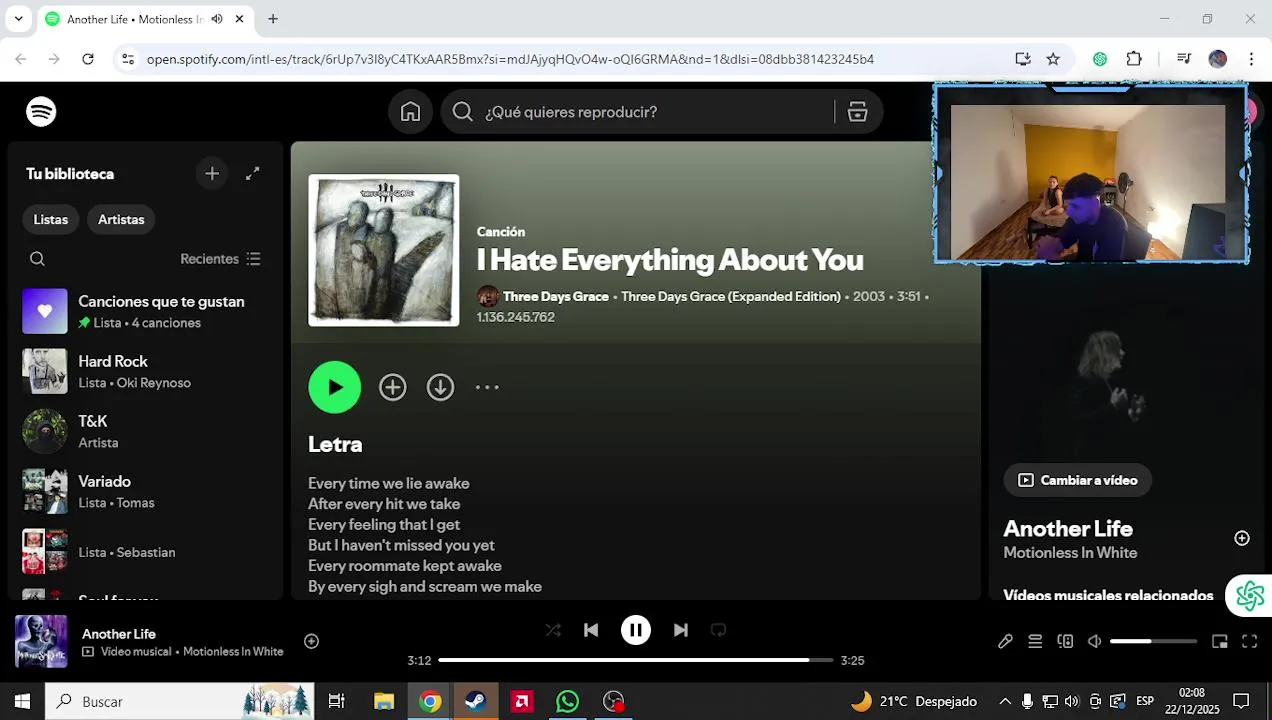Add song to Liked Songs
This screenshot has height=720, width=1272.
pyautogui.click(x=392, y=387)
